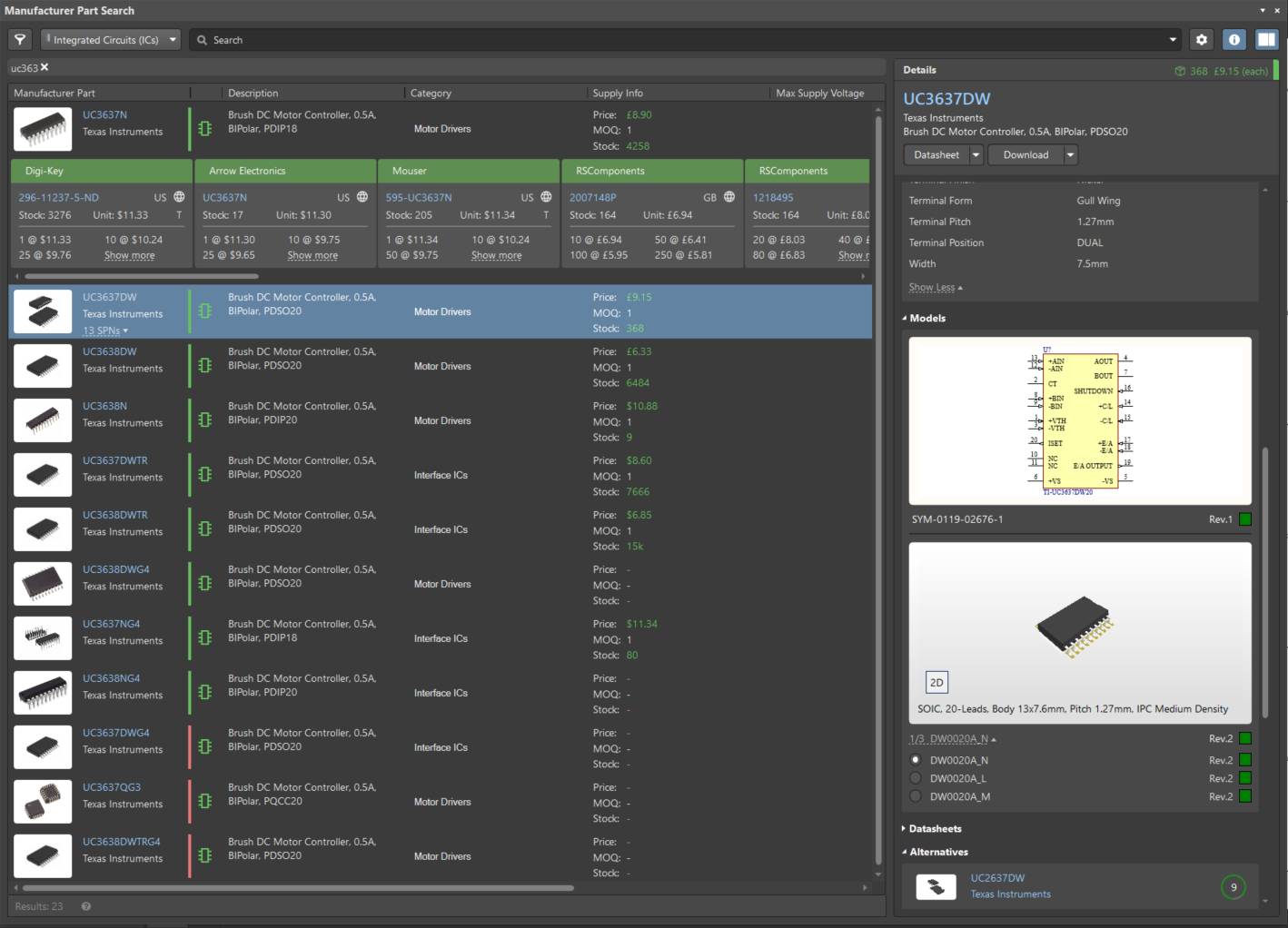Viewport: 1288px width, 928px height.
Task: Open the Download dropdown arrow
Action: click(1070, 155)
